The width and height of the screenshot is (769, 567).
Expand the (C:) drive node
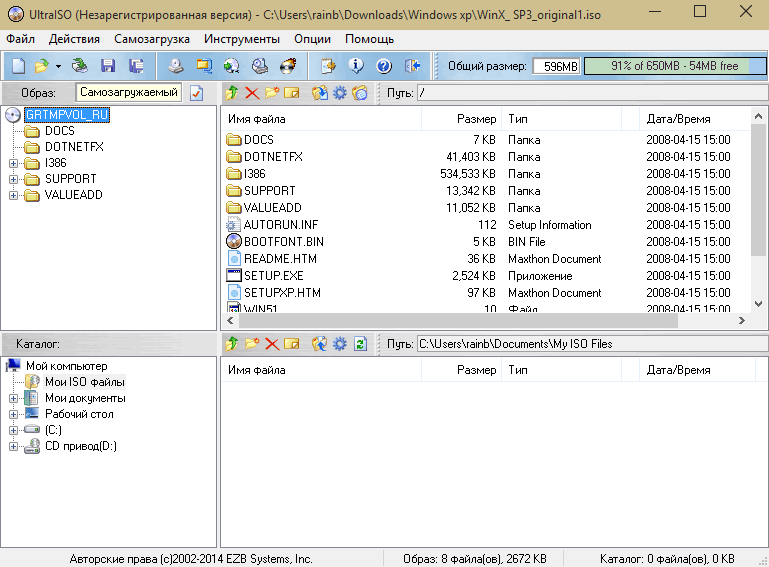tap(13, 430)
